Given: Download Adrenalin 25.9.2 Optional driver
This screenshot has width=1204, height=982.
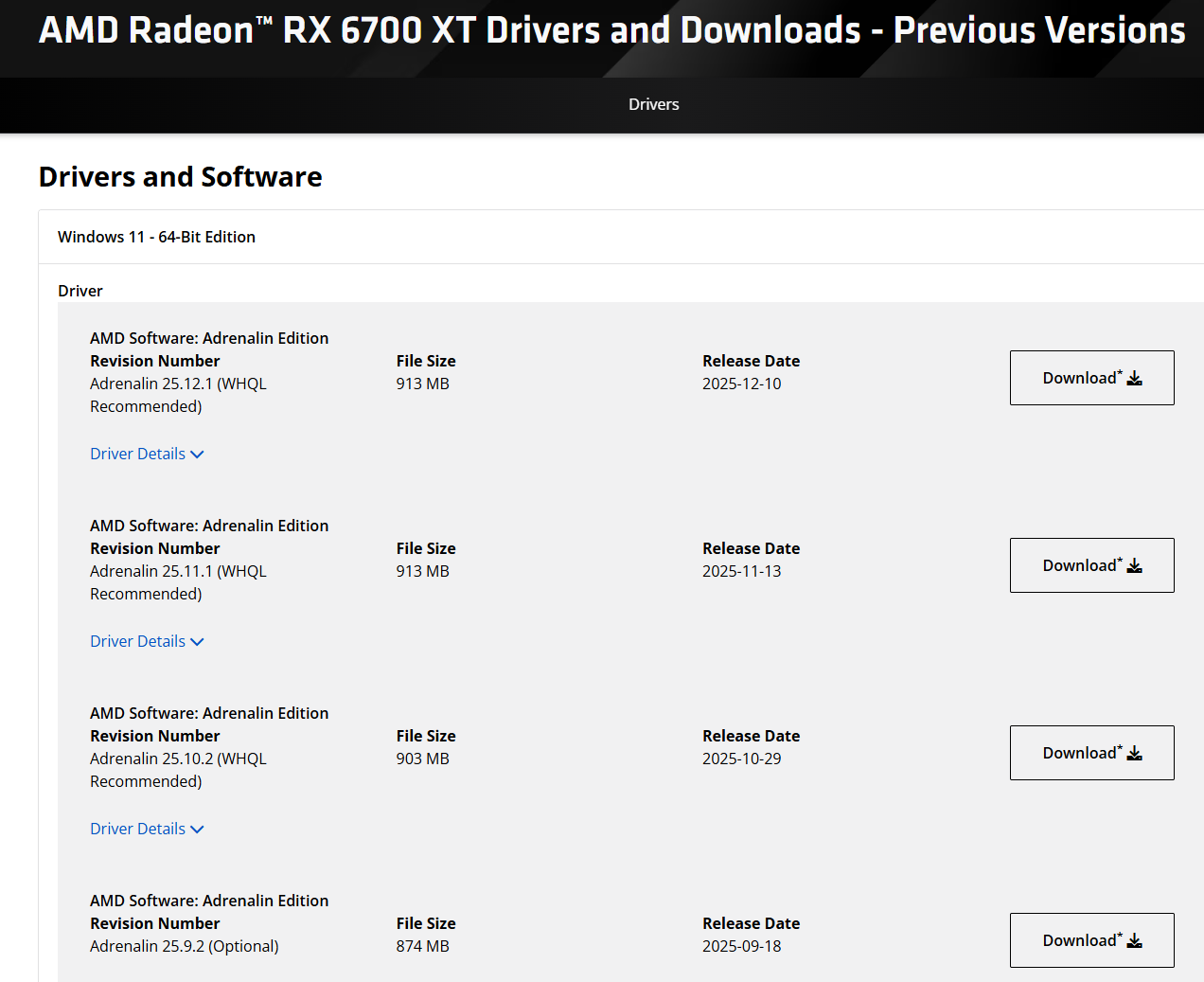Looking at the screenshot, I should [x=1091, y=940].
